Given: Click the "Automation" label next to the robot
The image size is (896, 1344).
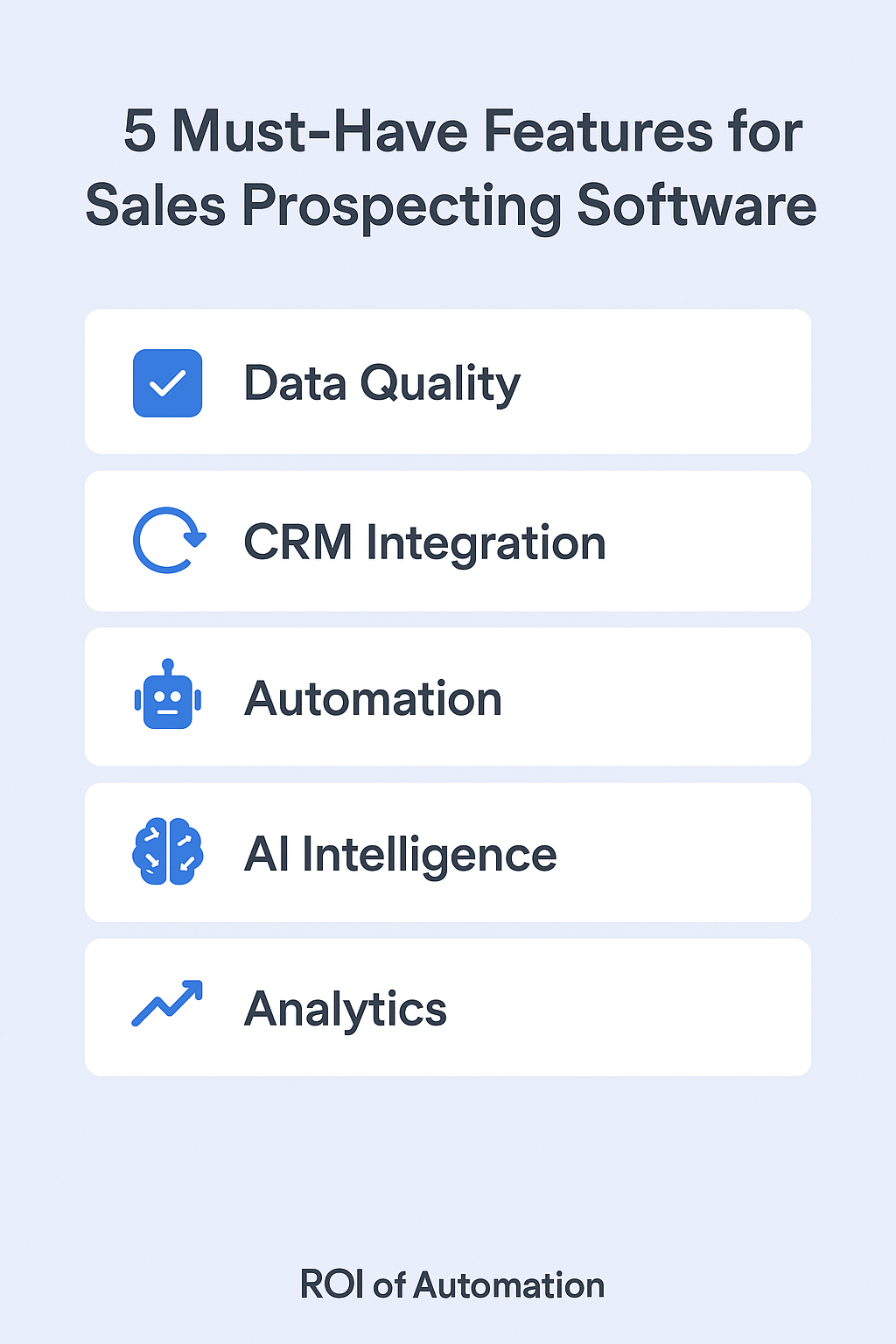Looking at the screenshot, I should point(373,699).
